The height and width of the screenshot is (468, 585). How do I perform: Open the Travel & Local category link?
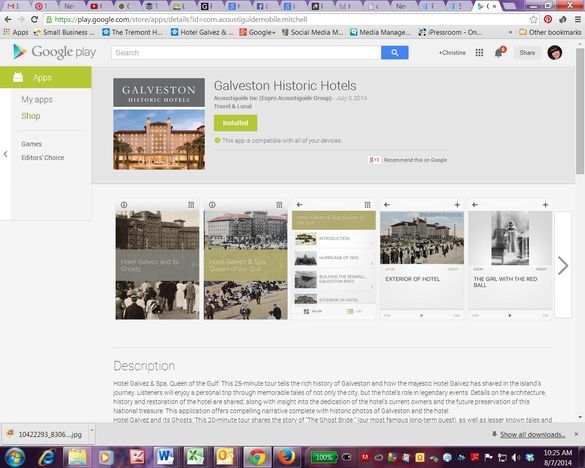[232, 106]
